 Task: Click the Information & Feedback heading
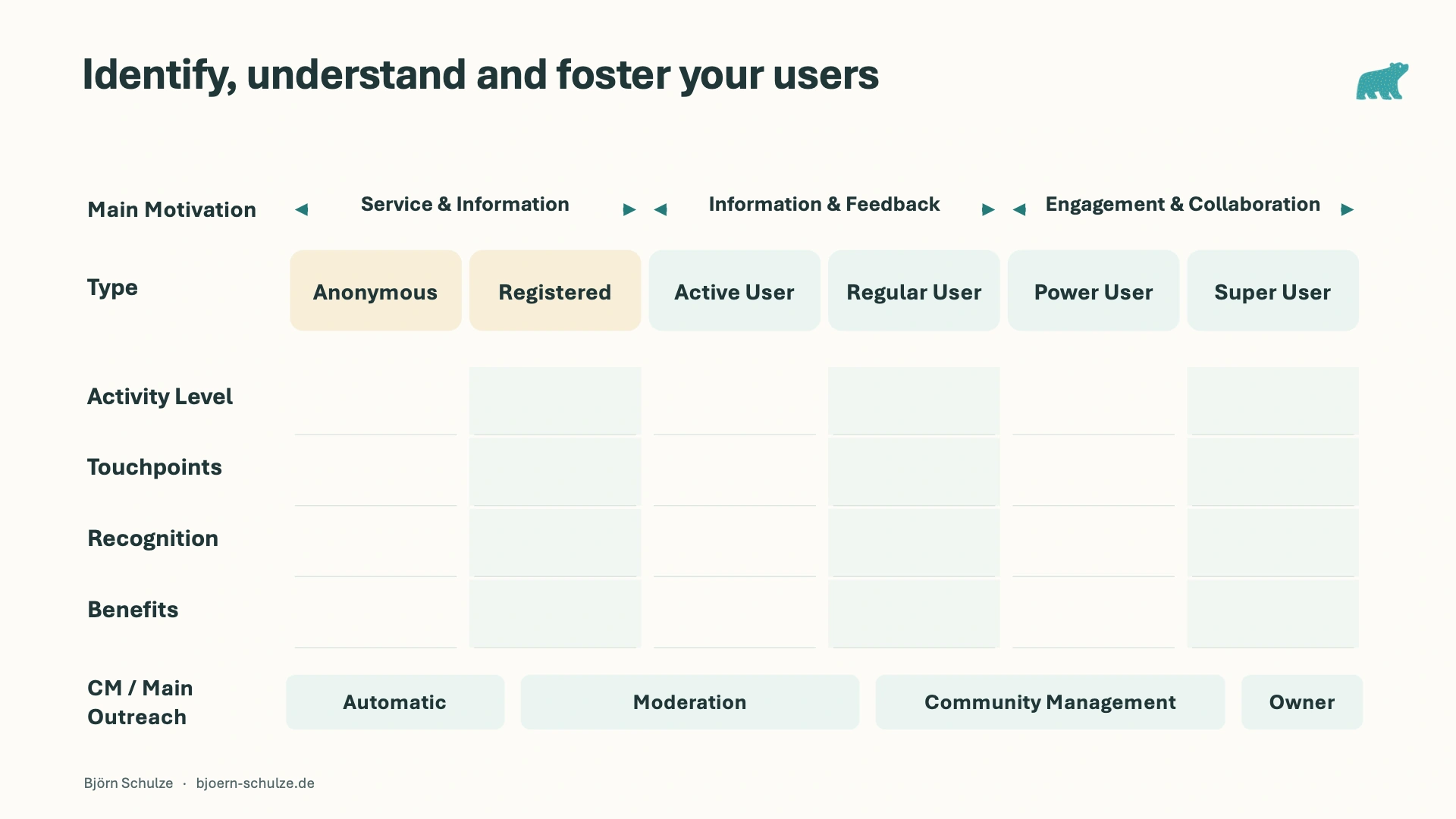(824, 205)
